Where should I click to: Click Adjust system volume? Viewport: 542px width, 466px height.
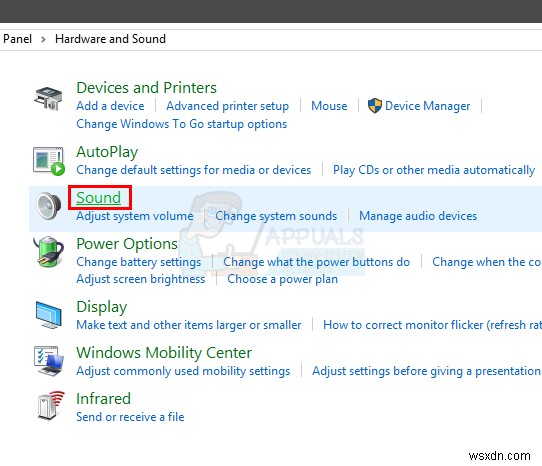click(x=135, y=216)
